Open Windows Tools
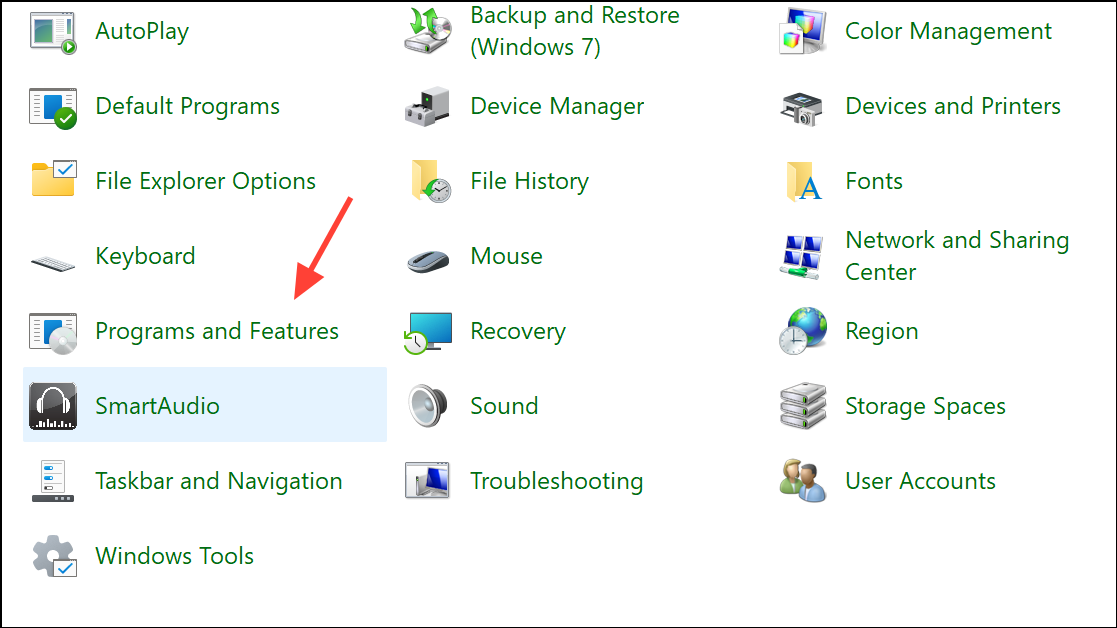1117x628 pixels. pyautogui.click(x=174, y=555)
